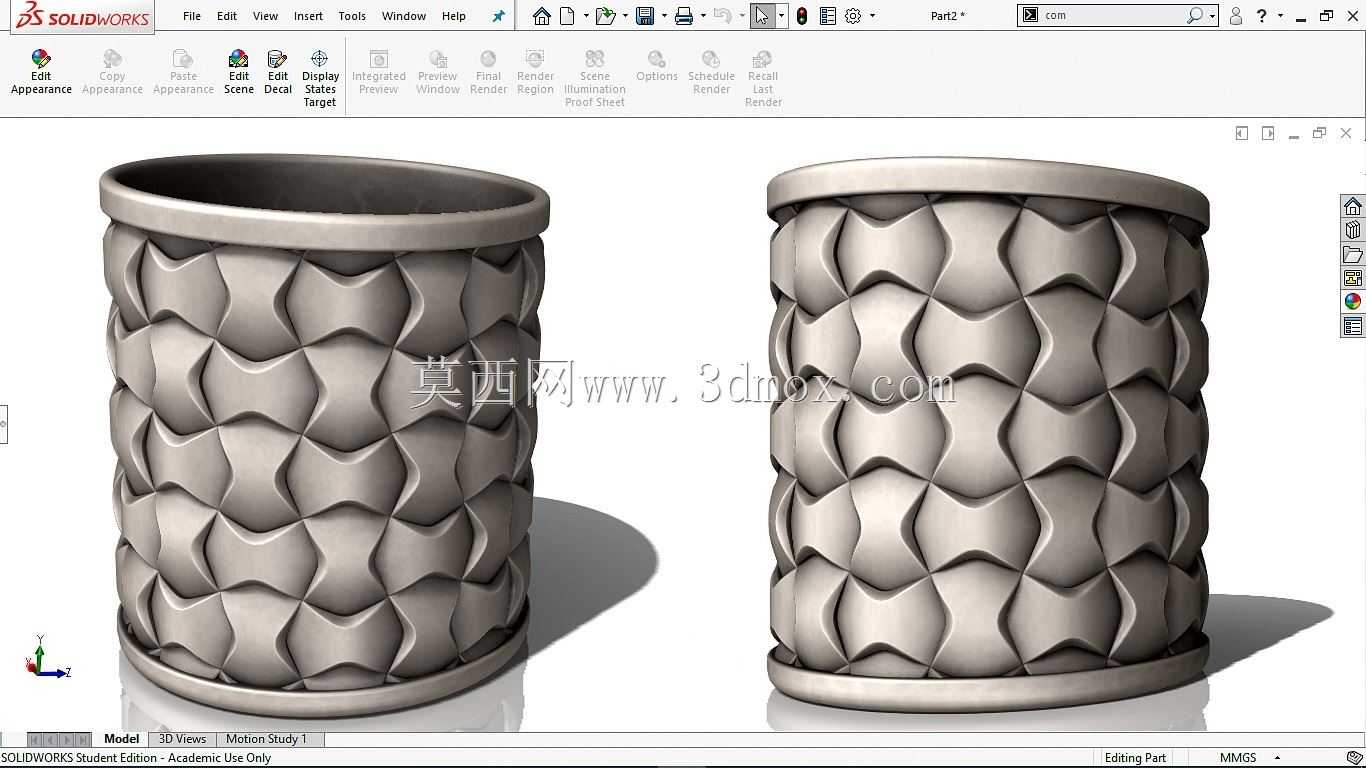This screenshot has height=768, width=1366.
Task: Open the Schedule Render dialog
Action: 711,72
